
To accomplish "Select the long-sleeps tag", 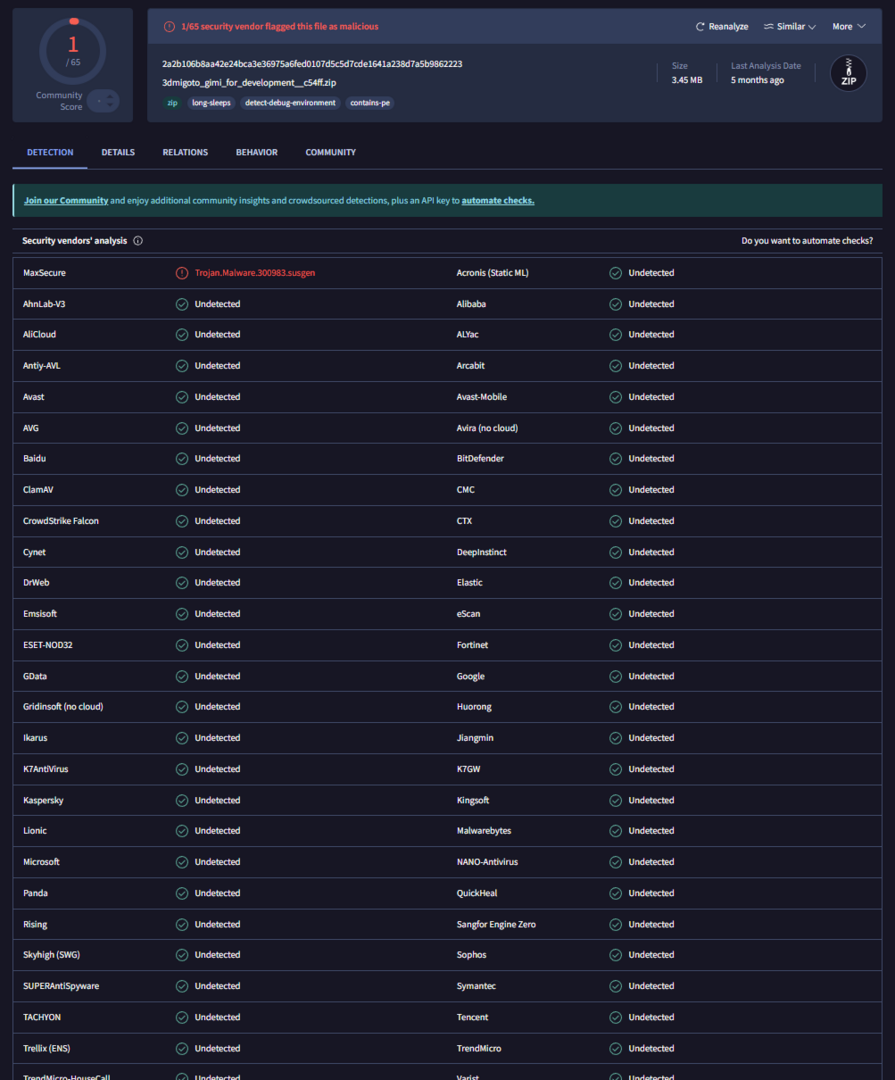I will point(212,103).
